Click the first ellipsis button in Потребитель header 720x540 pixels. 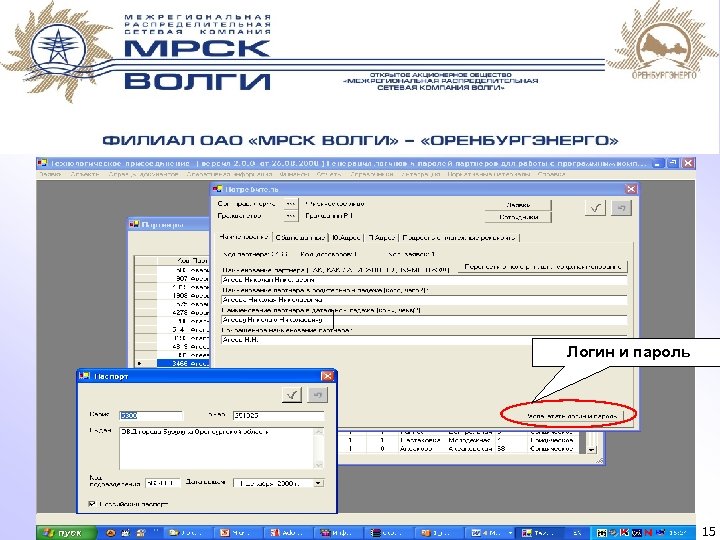tap(290, 203)
